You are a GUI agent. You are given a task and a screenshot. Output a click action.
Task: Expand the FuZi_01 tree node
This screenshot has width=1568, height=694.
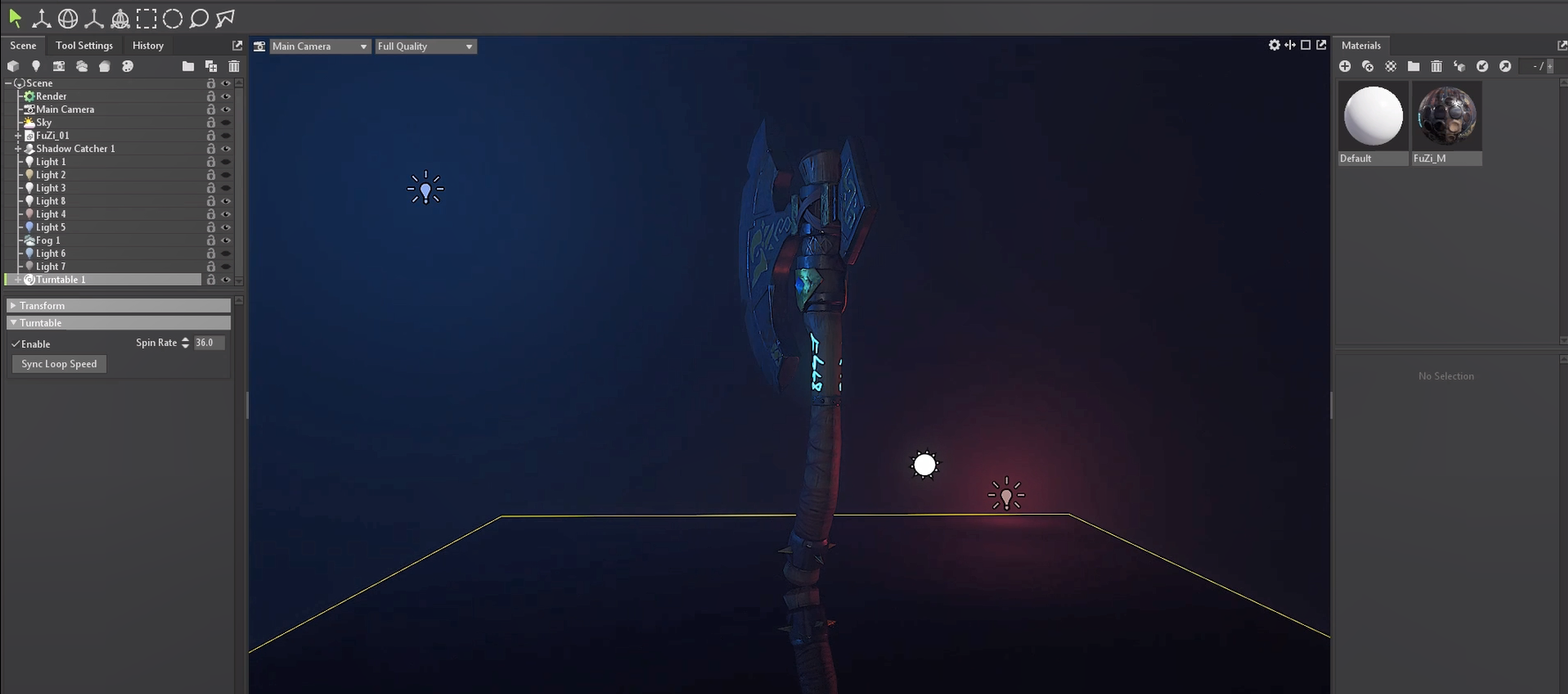click(x=18, y=136)
